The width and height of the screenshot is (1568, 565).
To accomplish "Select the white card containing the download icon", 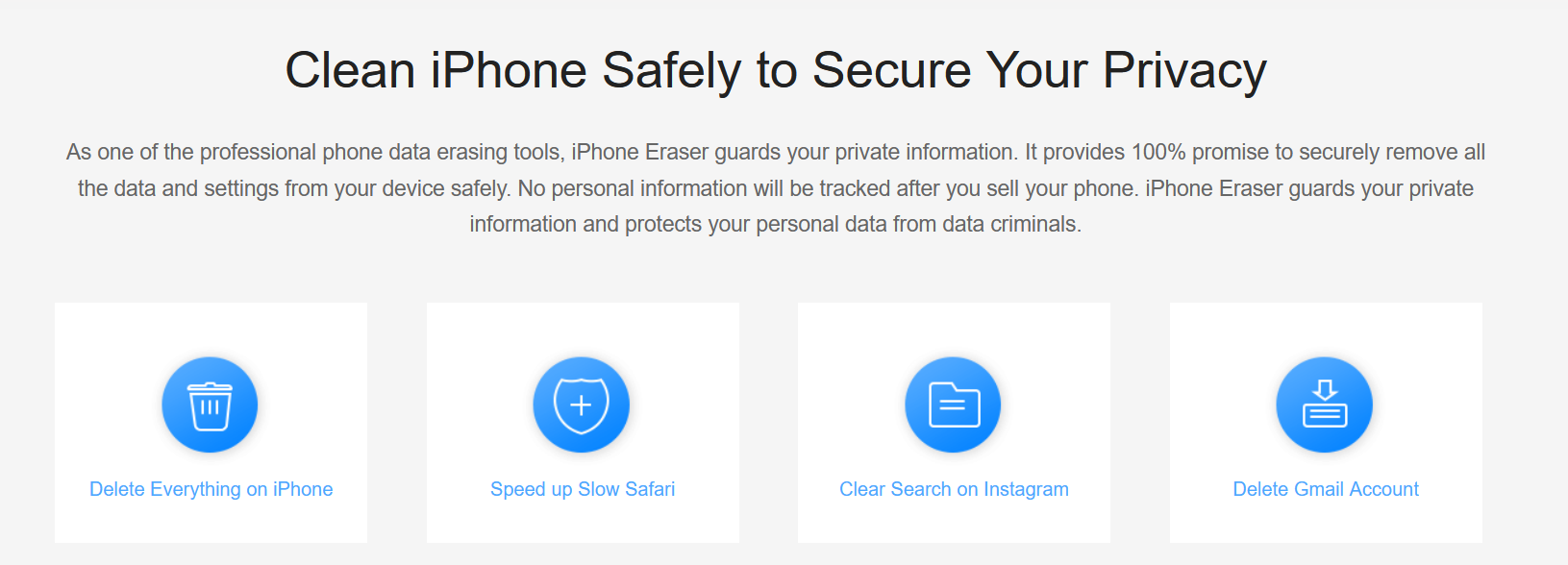I will pyautogui.click(x=1326, y=423).
